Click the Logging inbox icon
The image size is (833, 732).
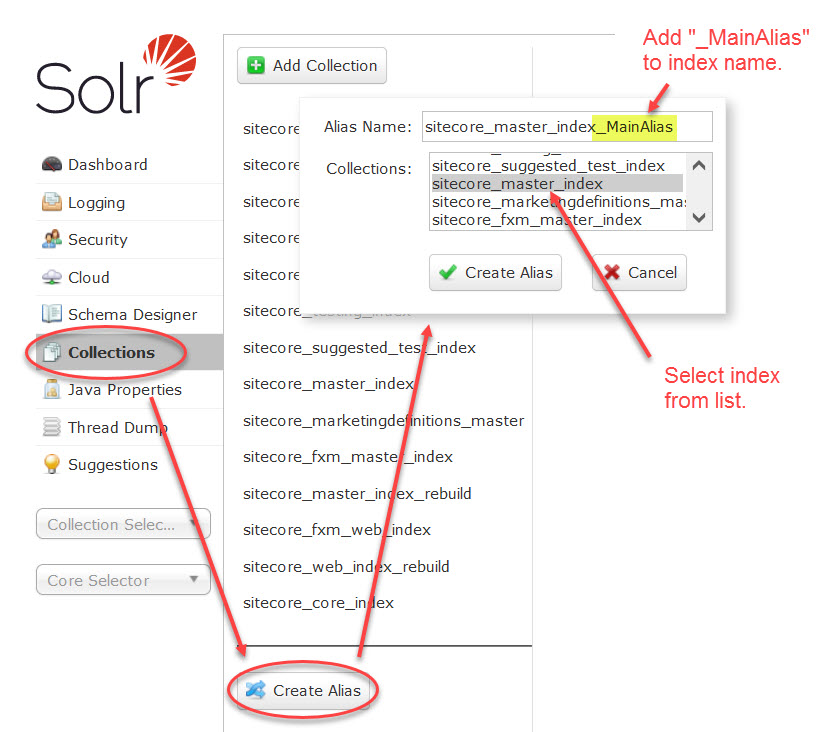[52, 202]
